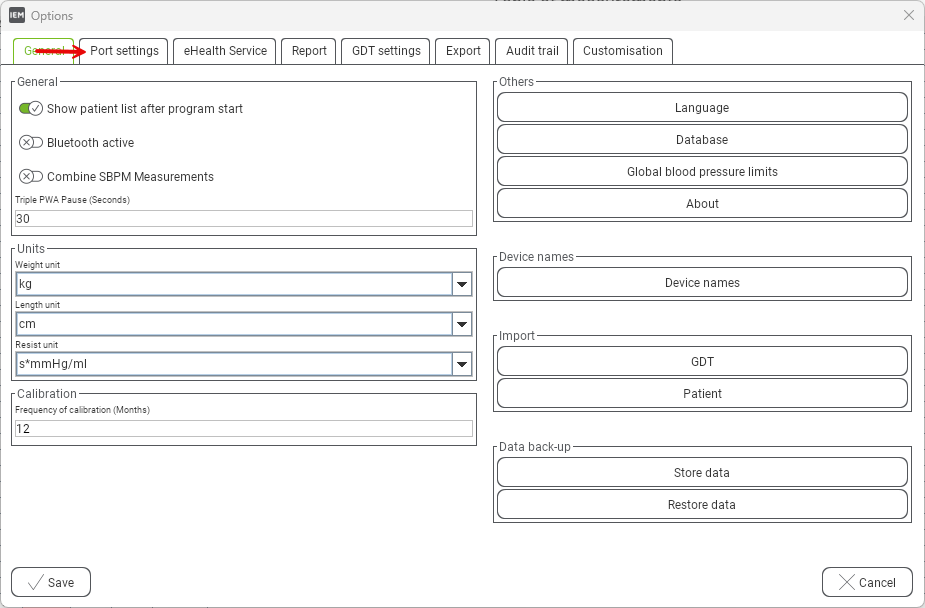Click the Save button with checkmark
925x608 pixels.
(51, 582)
